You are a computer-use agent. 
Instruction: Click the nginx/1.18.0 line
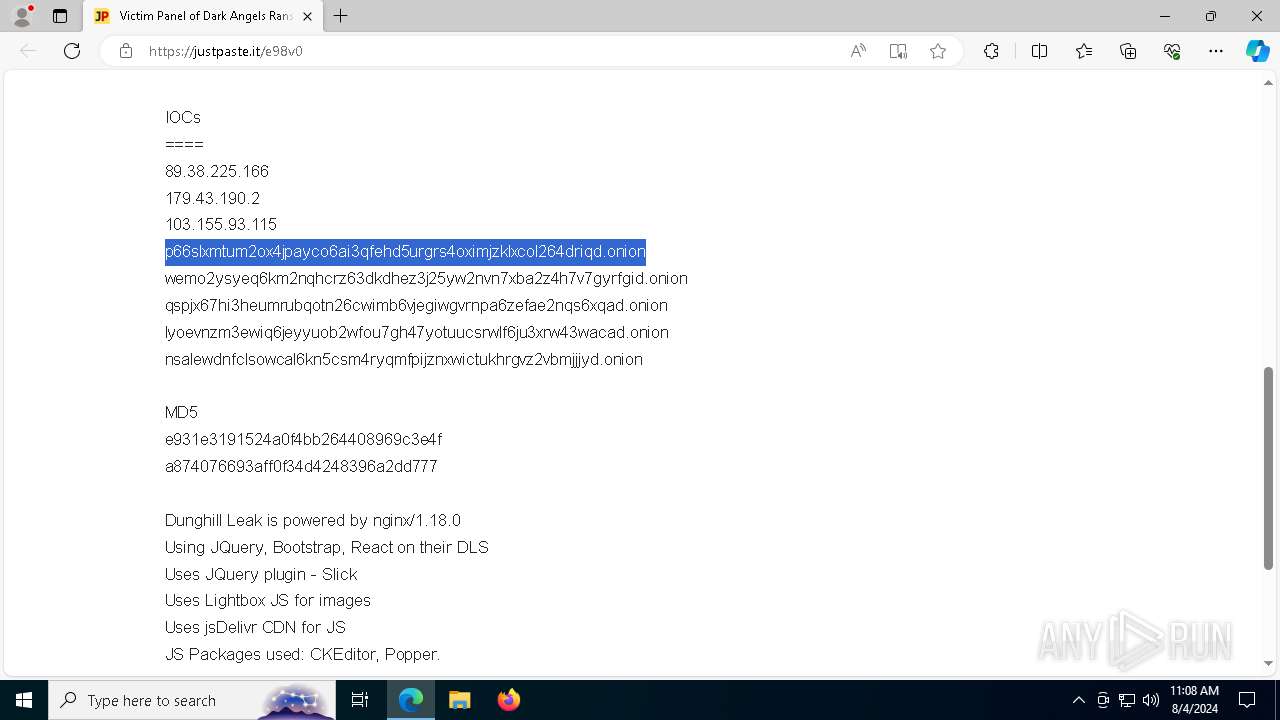point(313,520)
